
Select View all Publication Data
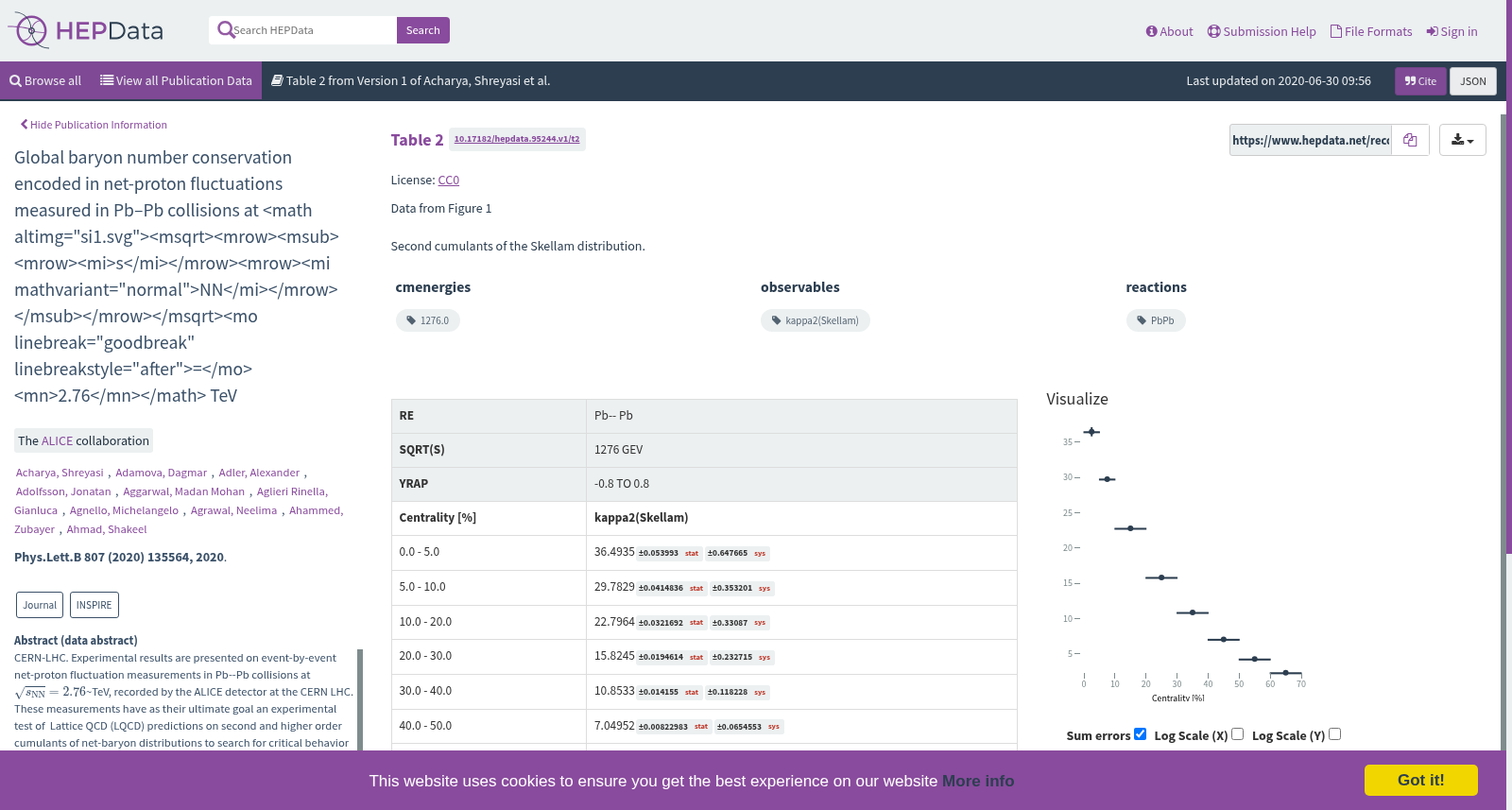pos(176,81)
